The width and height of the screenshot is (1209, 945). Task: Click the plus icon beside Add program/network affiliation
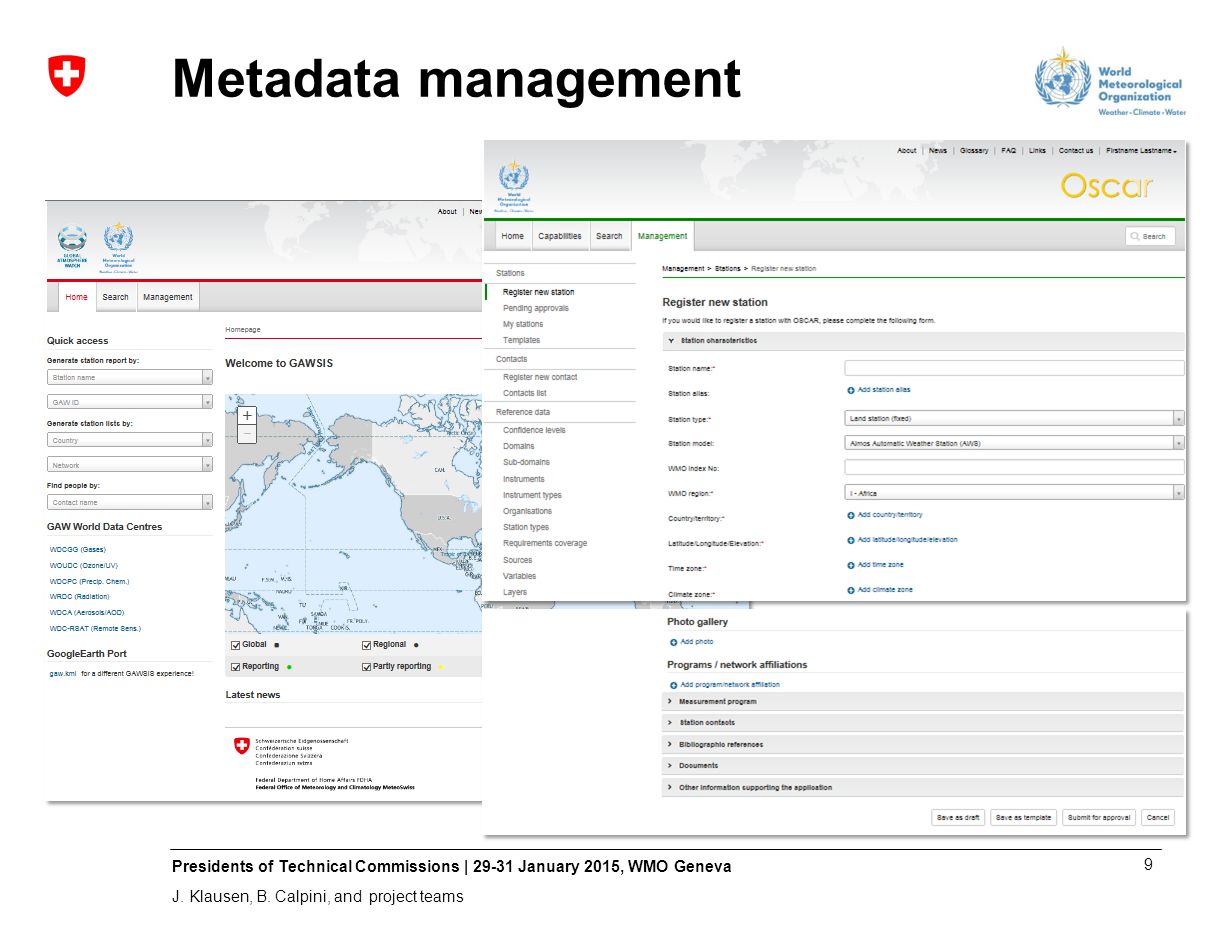[x=674, y=685]
